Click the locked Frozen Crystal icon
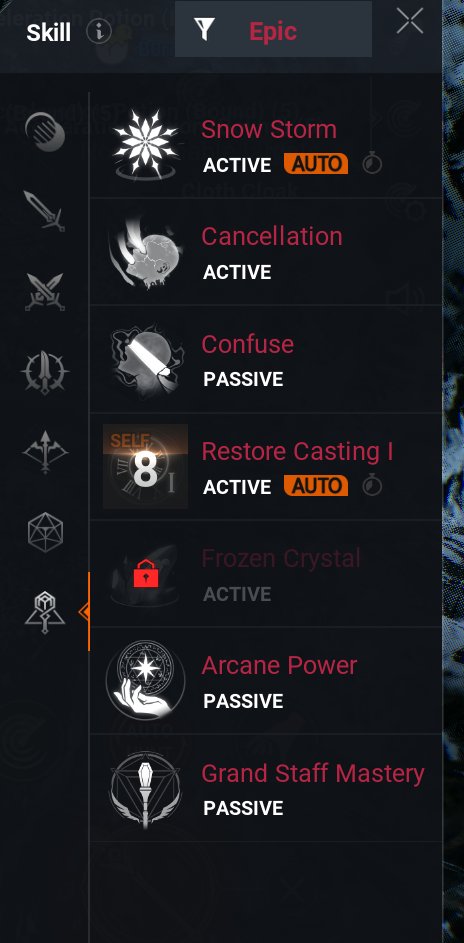464x943 pixels. click(144, 574)
